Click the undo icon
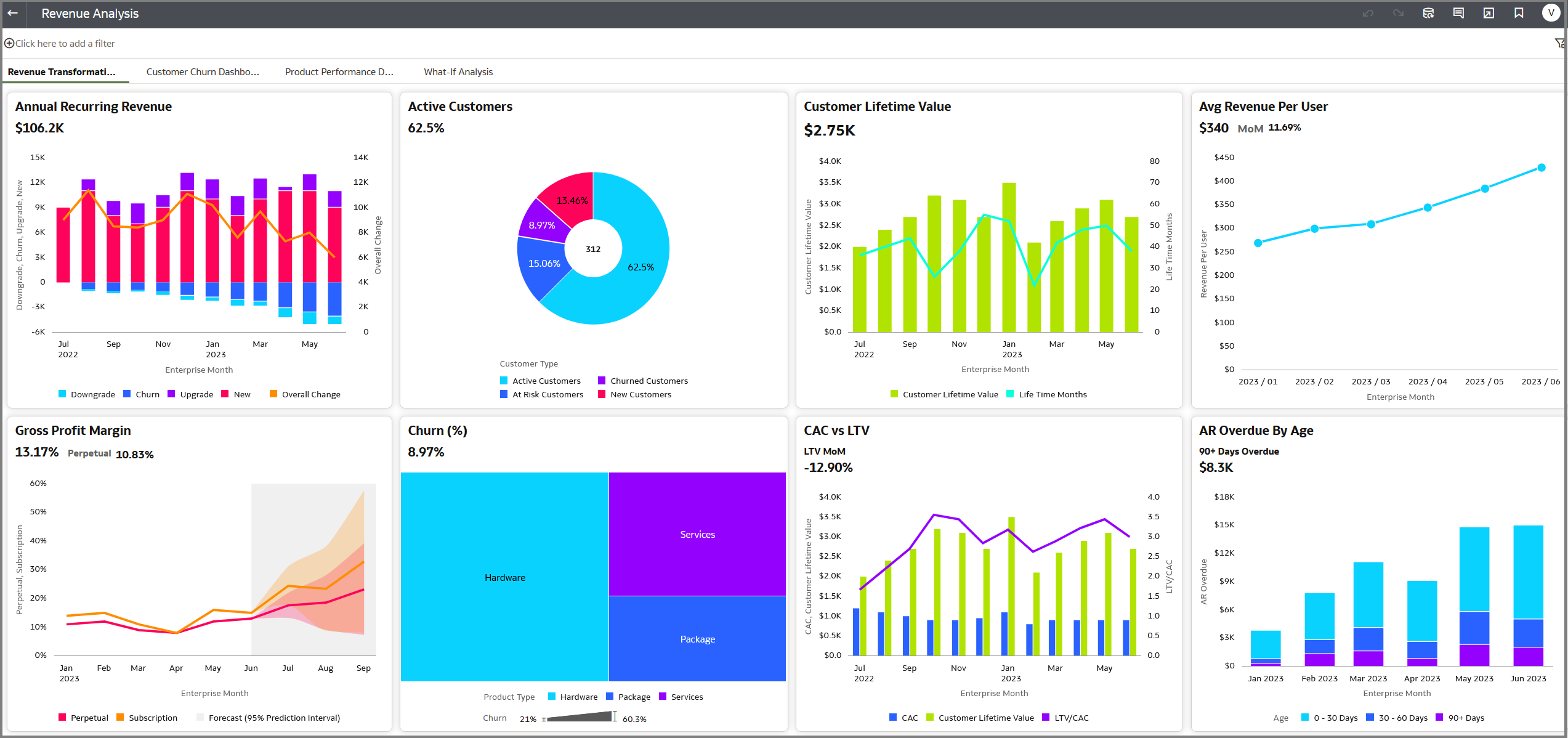 point(1368,13)
